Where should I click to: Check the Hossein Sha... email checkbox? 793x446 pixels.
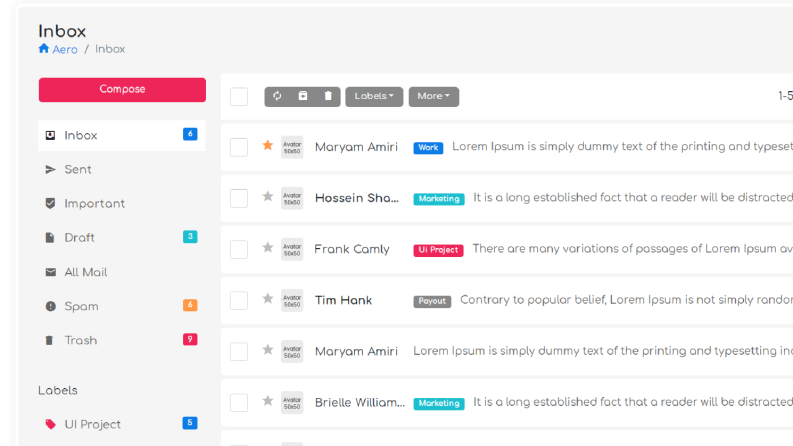tap(239, 198)
